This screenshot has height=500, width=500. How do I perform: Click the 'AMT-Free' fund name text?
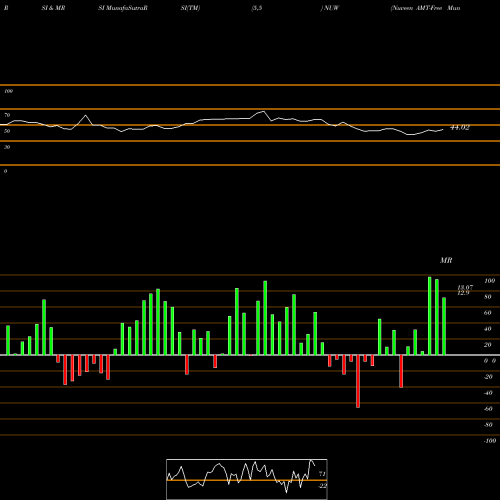click(429, 8)
